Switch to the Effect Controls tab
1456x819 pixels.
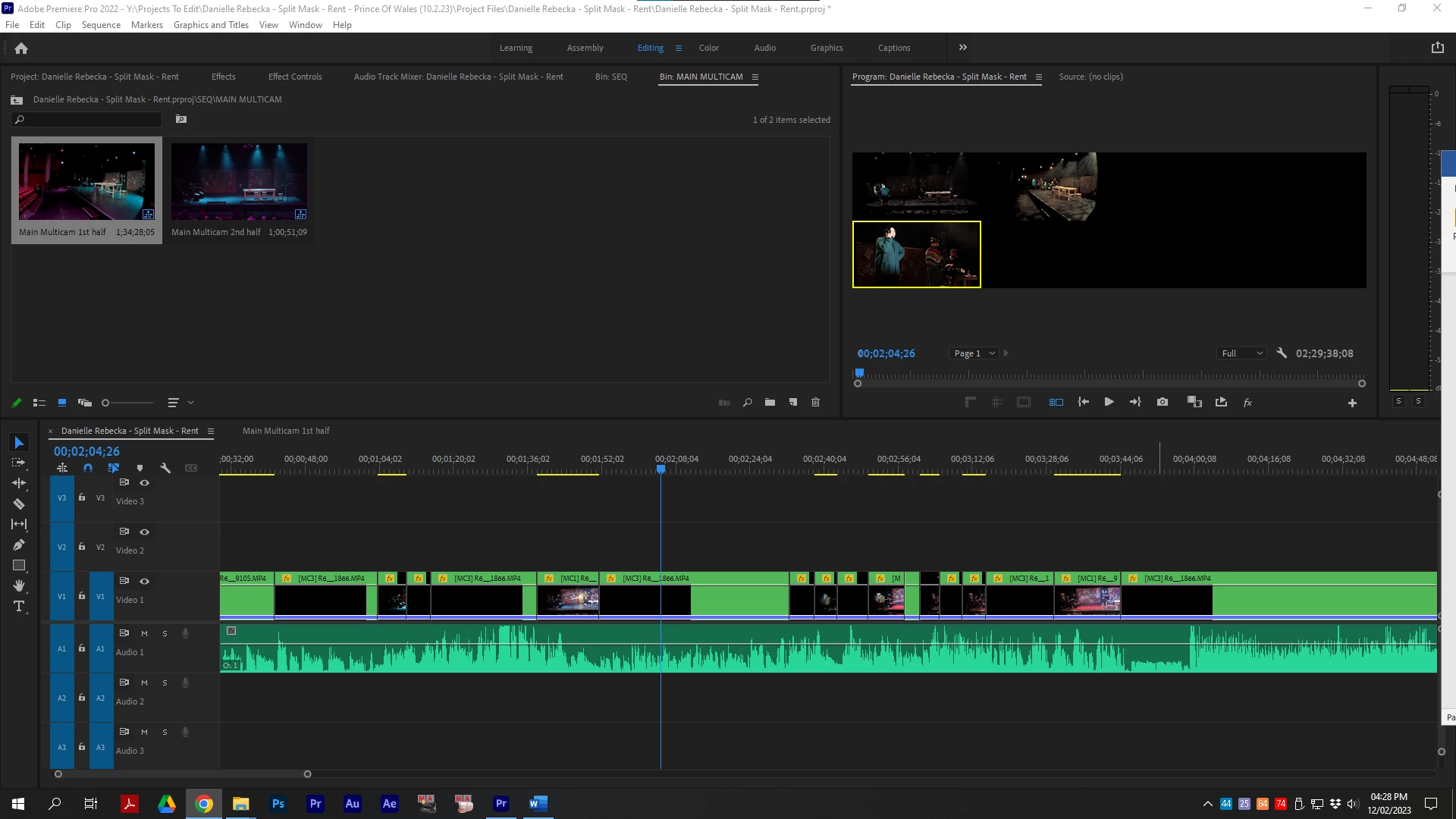point(295,77)
